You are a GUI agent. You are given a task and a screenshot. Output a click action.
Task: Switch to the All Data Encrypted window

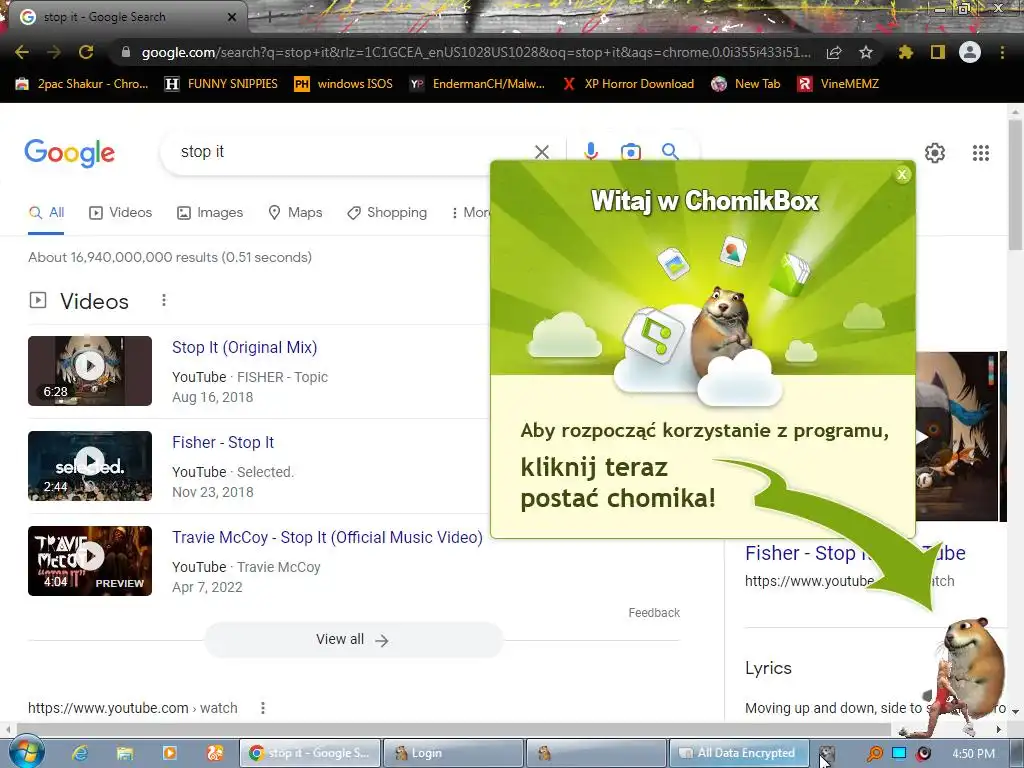(739, 753)
